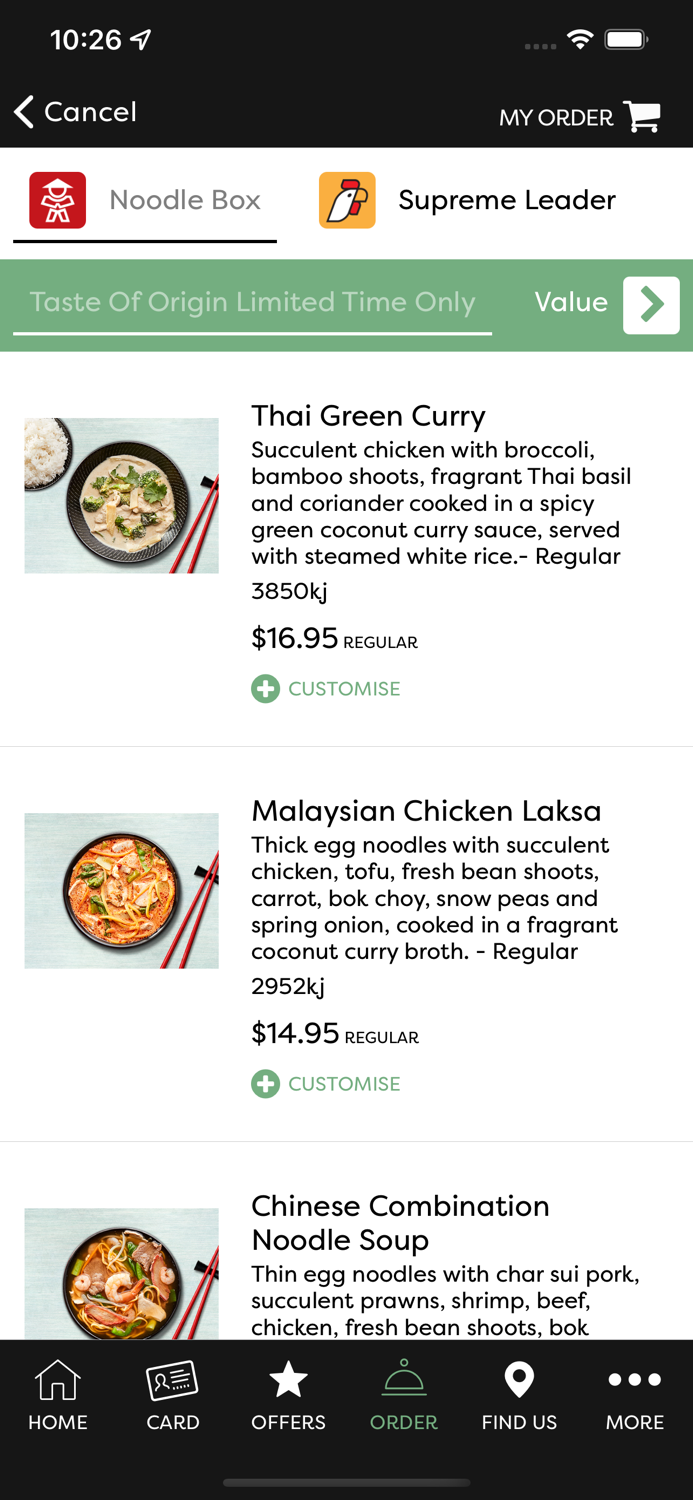
Task: Tap plus icon for Thai Green Curry
Action: click(265, 689)
